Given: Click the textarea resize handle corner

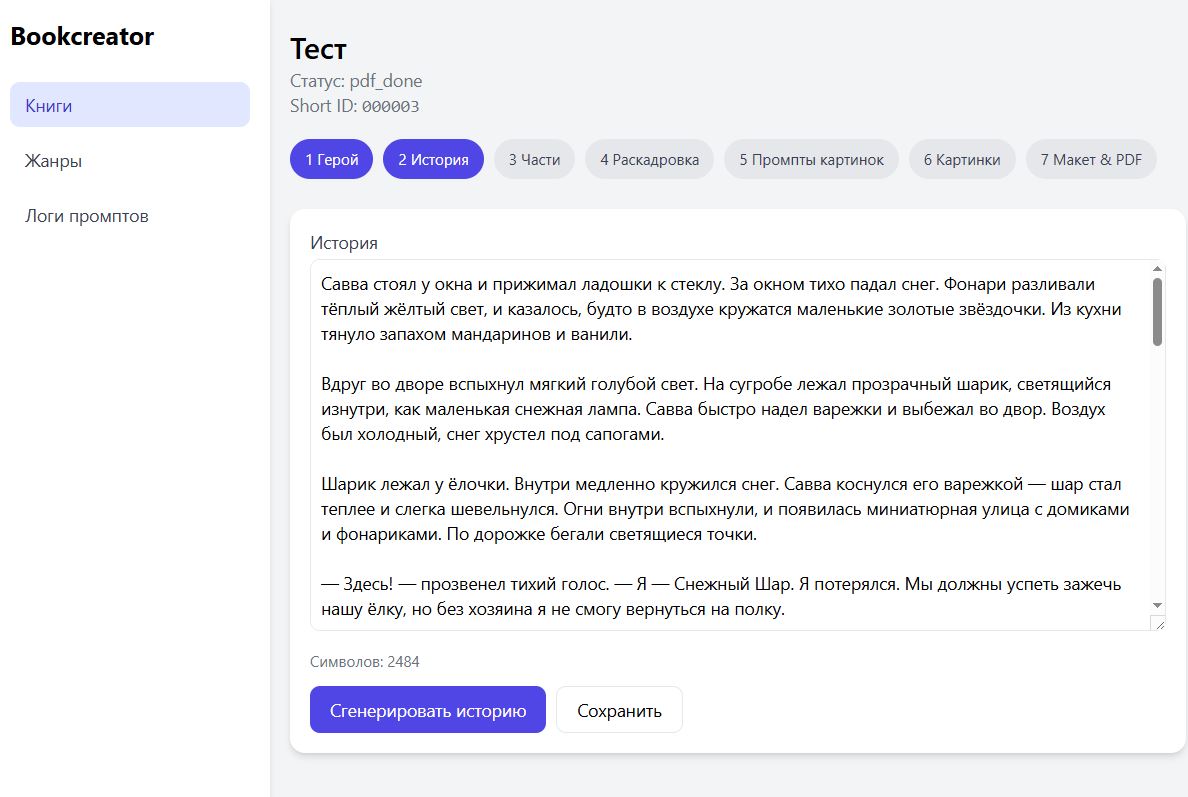Looking at the screenshot, I should click(1158, 623).
